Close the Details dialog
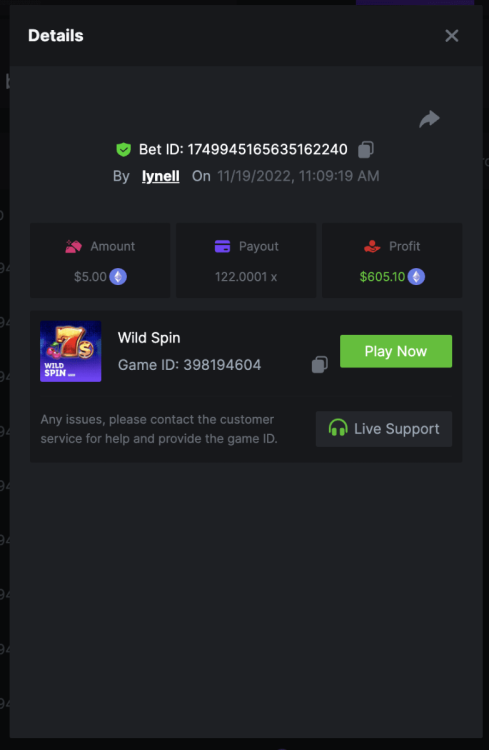 [x=452, y=36]
